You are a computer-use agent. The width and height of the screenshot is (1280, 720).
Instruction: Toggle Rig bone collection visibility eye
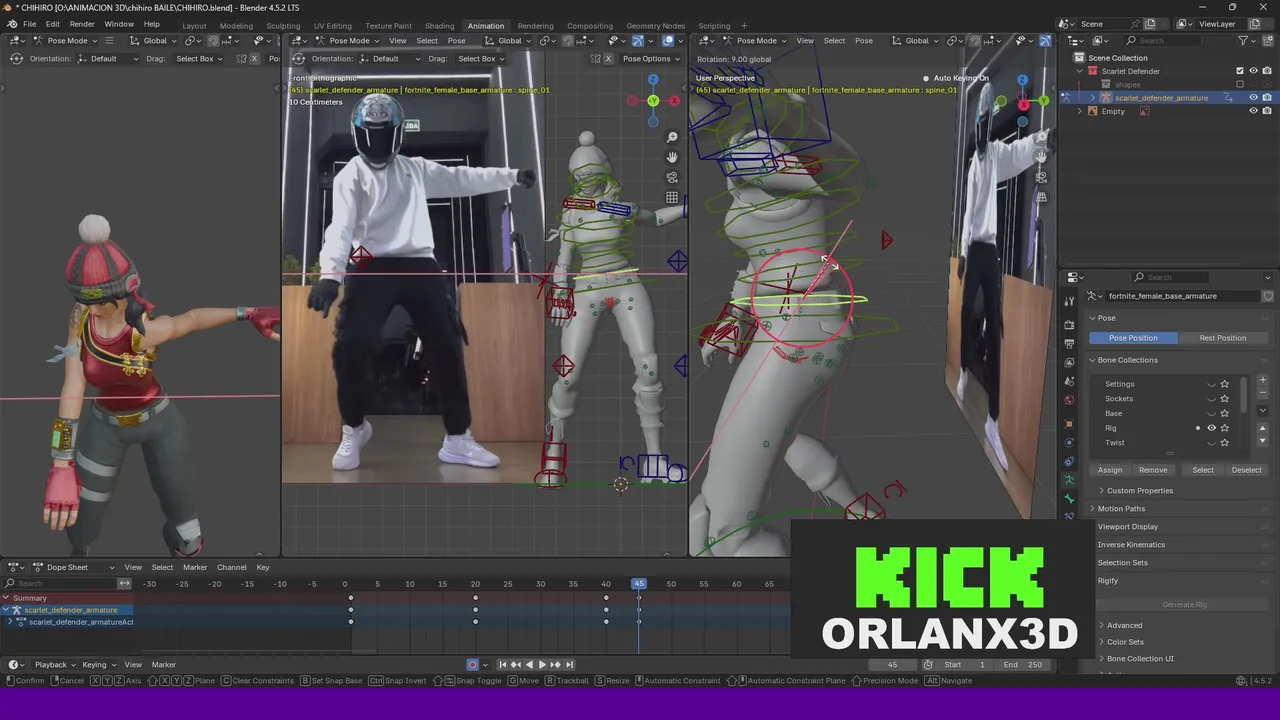click(1211, 428)
